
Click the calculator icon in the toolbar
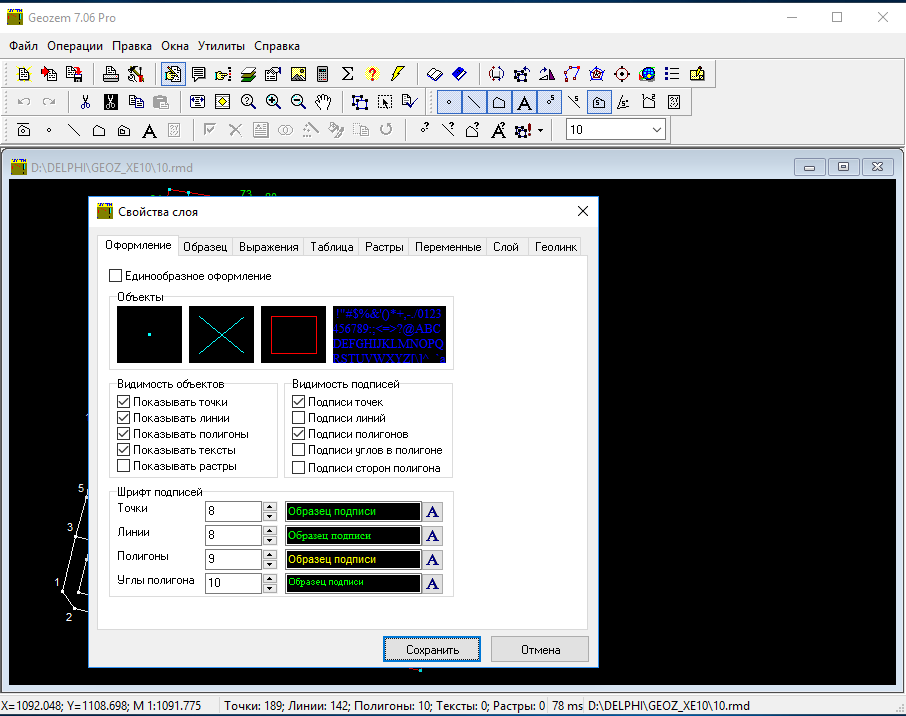323,74
